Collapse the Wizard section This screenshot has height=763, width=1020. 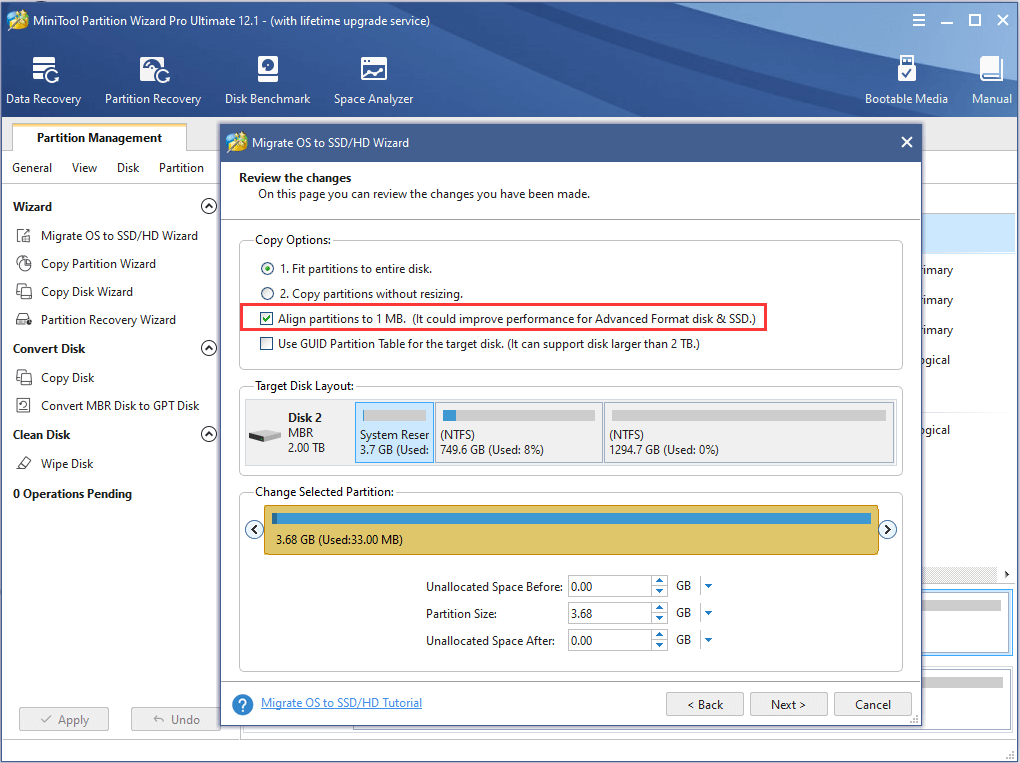coord(208,206)
